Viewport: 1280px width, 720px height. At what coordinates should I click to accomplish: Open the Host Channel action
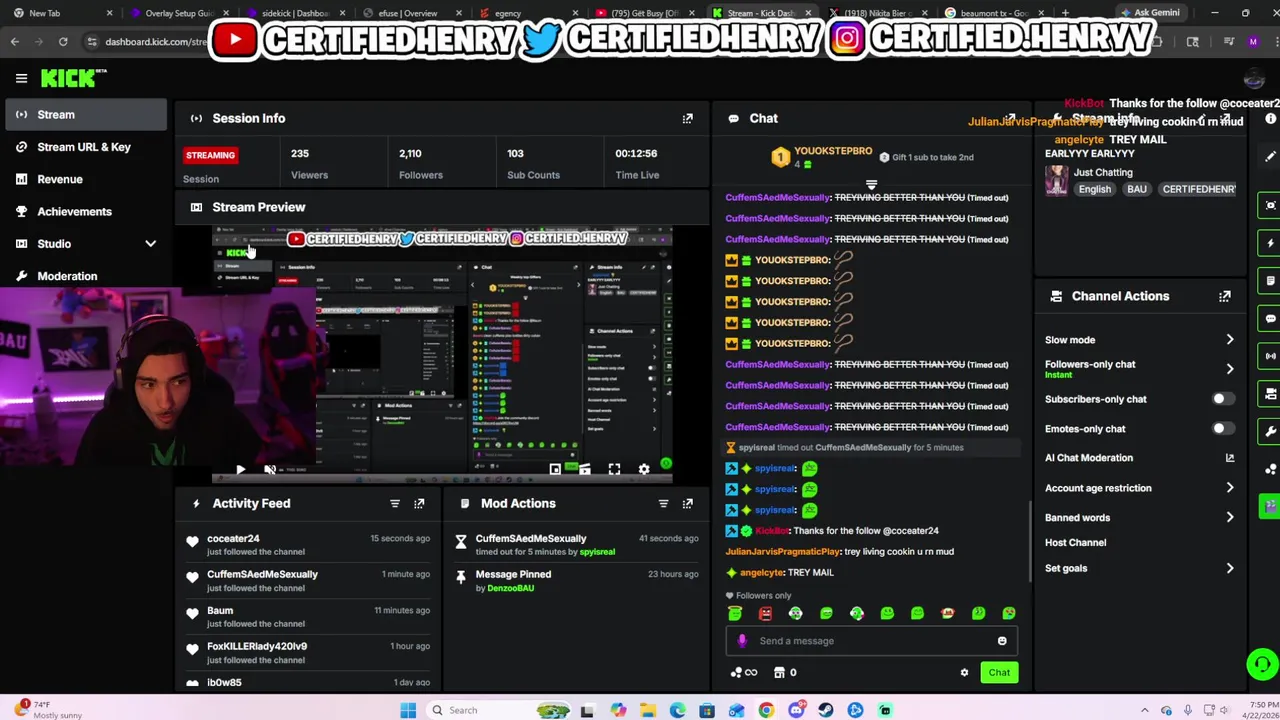[x=1075, y=543]
